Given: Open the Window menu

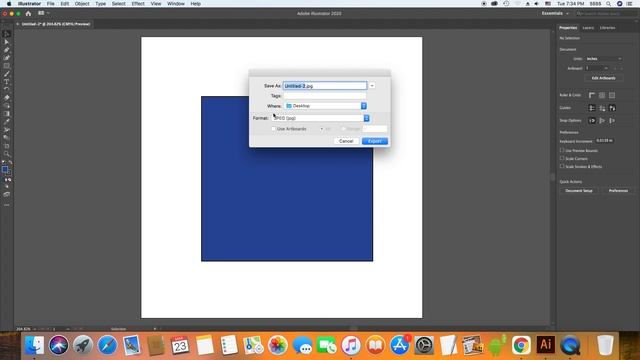Looking at the screenshot, I should [x=176, y=4].
